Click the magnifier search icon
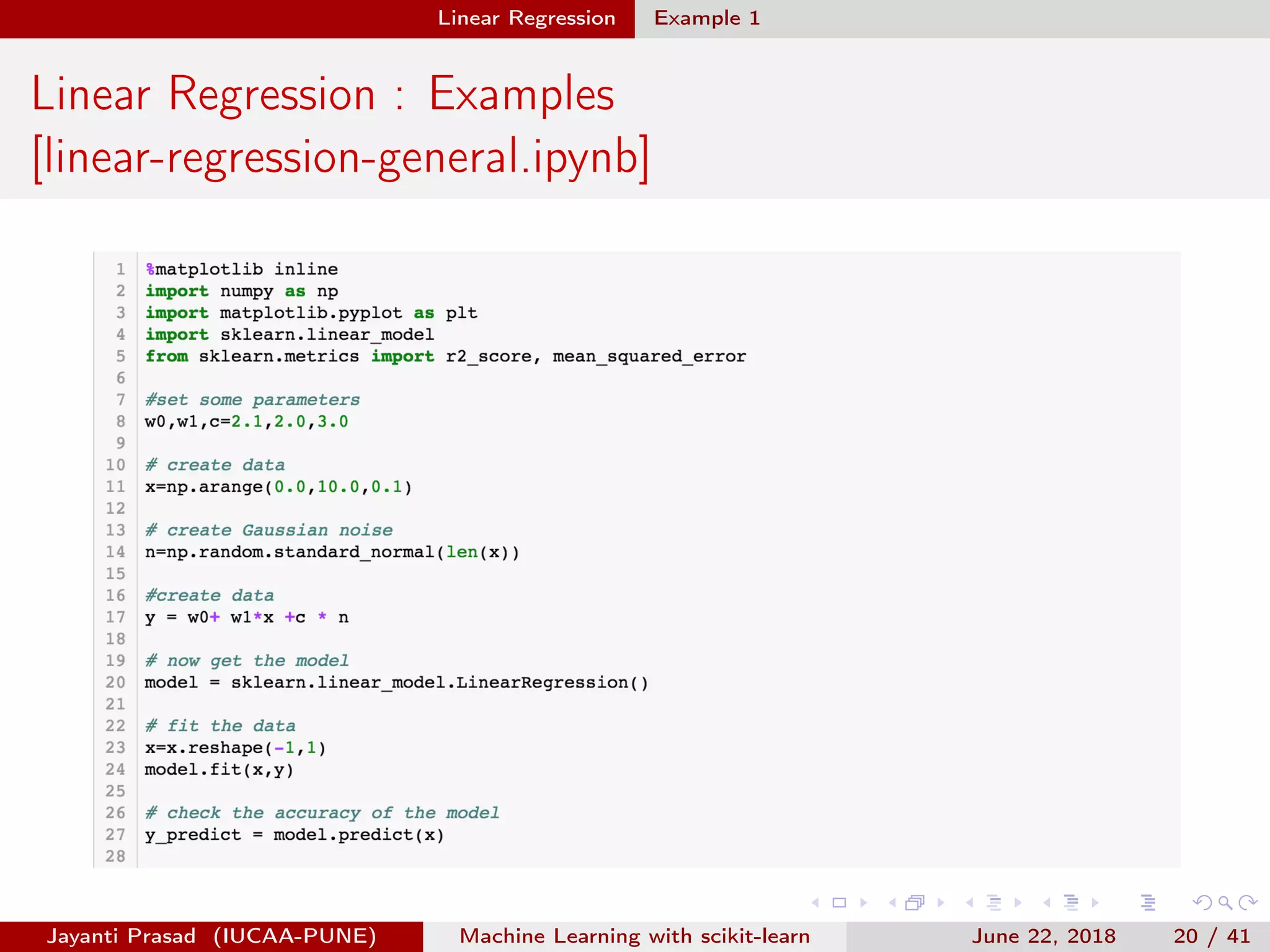Viewport: 1270px width, 952px height. point(1225,903)
